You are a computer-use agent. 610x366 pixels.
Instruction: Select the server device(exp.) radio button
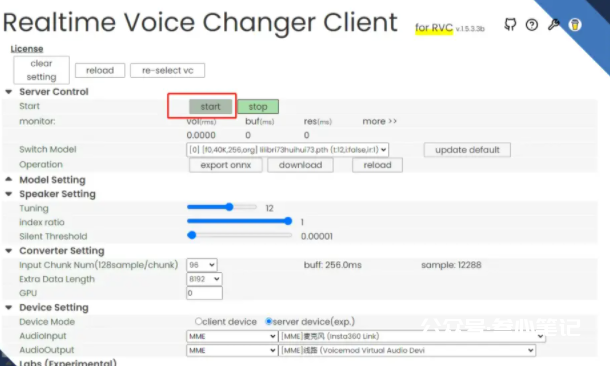click(268, 321)
